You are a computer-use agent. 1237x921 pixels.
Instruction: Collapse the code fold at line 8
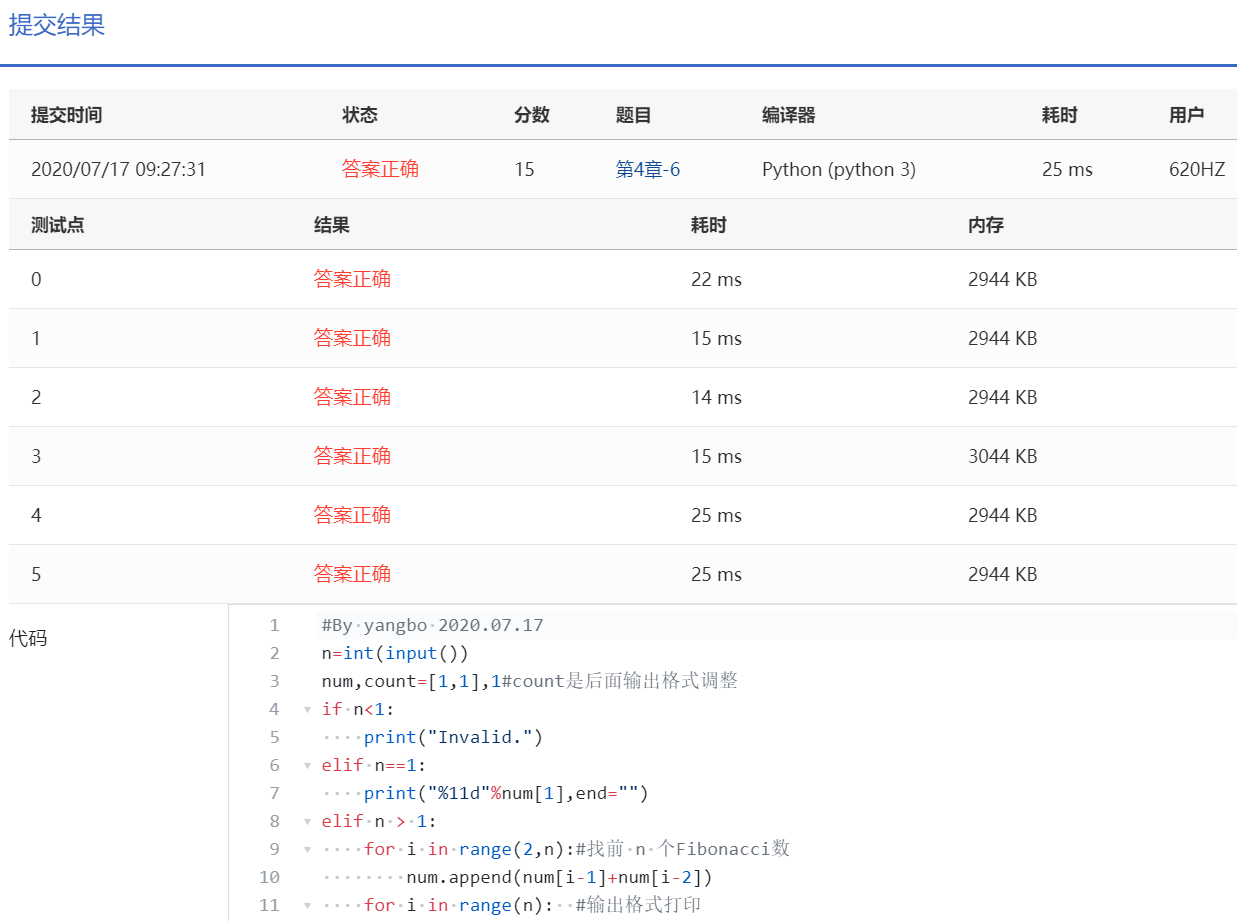pos(308,822)
